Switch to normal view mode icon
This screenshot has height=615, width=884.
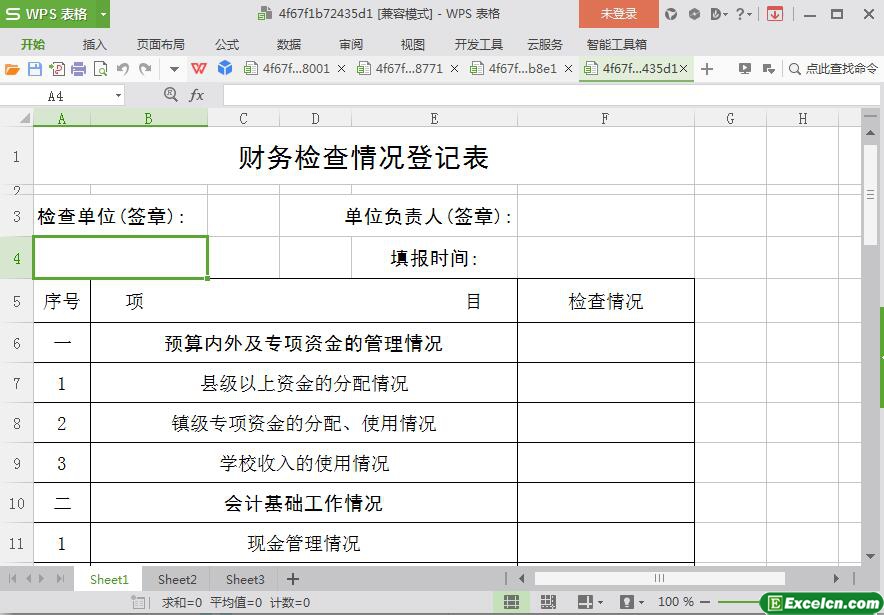[511, 602]
